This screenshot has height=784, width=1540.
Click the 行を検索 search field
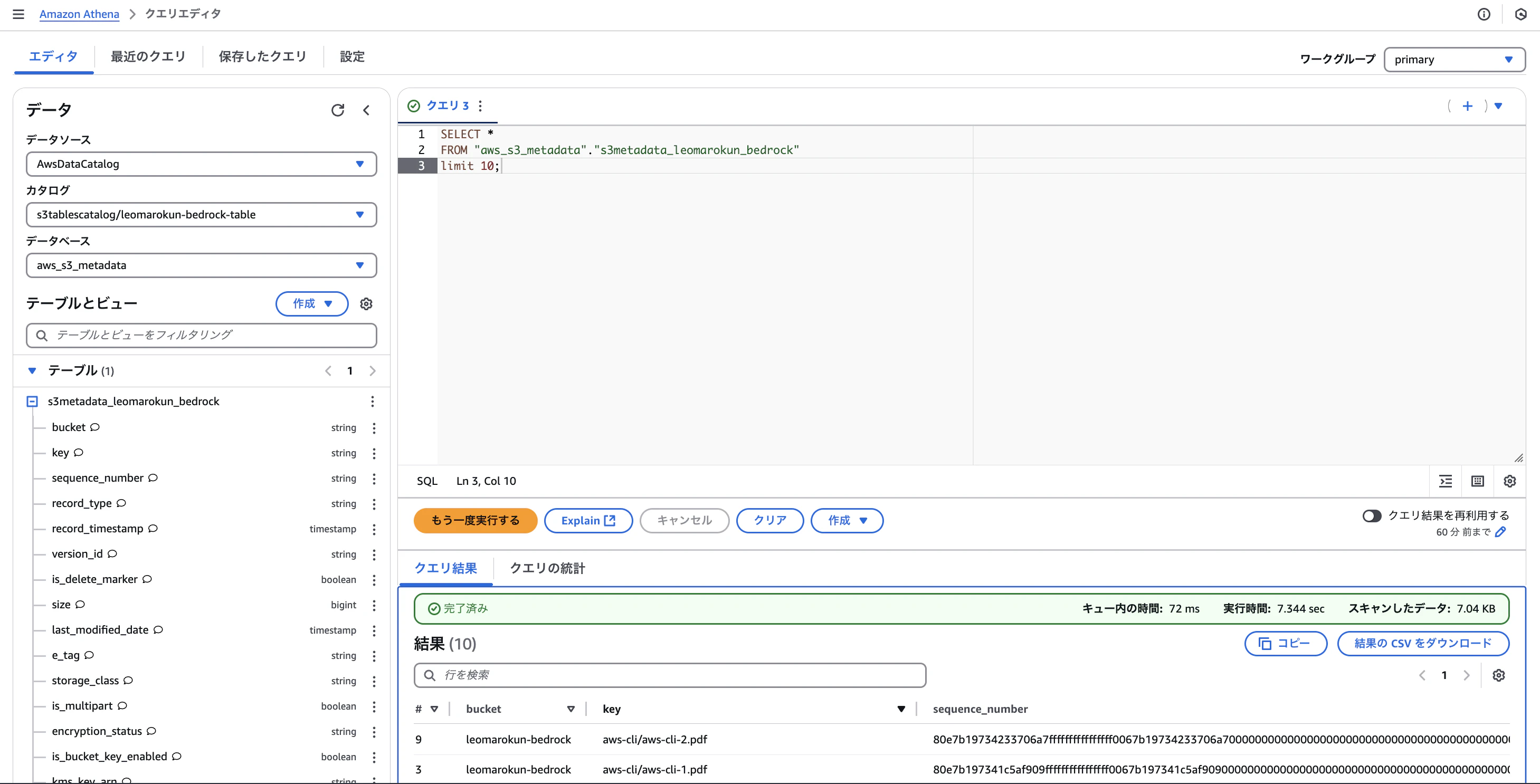[670, 675]
